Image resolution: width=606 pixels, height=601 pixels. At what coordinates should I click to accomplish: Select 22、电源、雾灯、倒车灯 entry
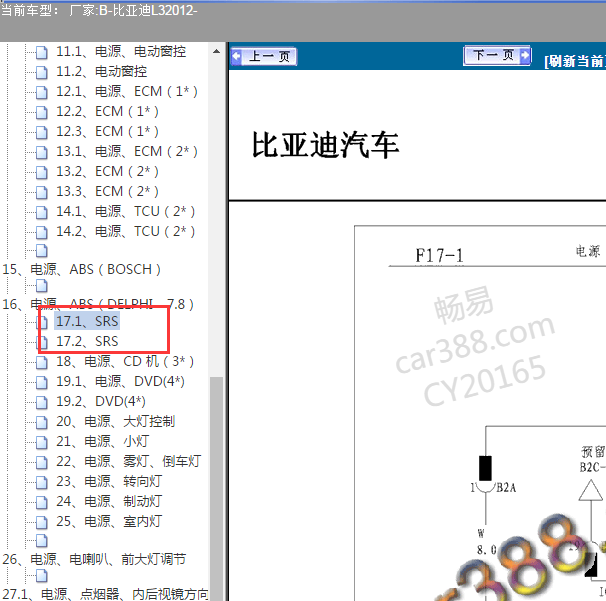[x=129, y=462]
